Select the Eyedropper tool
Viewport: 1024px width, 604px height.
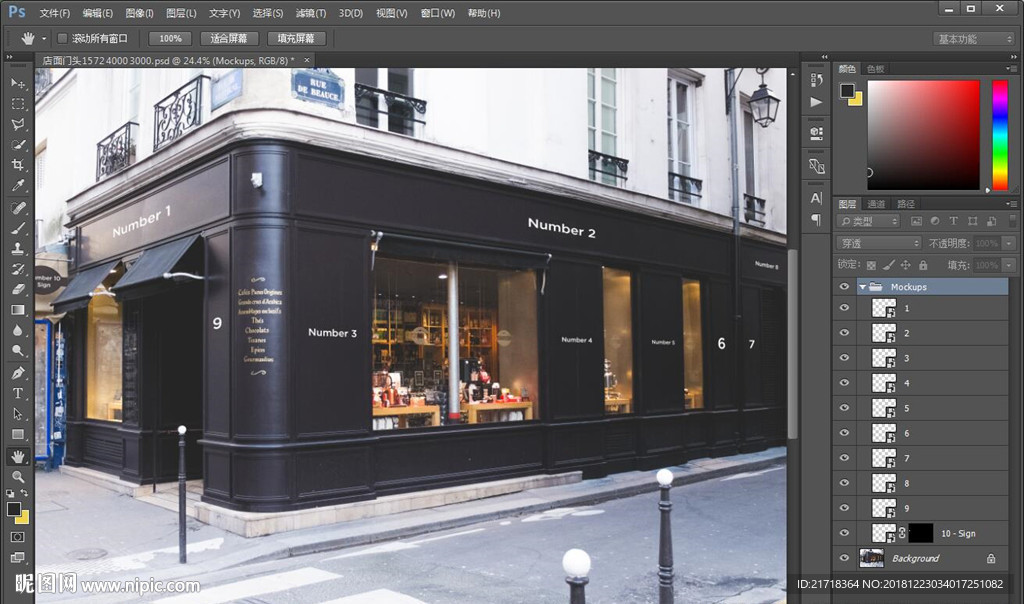click(18, 185)
